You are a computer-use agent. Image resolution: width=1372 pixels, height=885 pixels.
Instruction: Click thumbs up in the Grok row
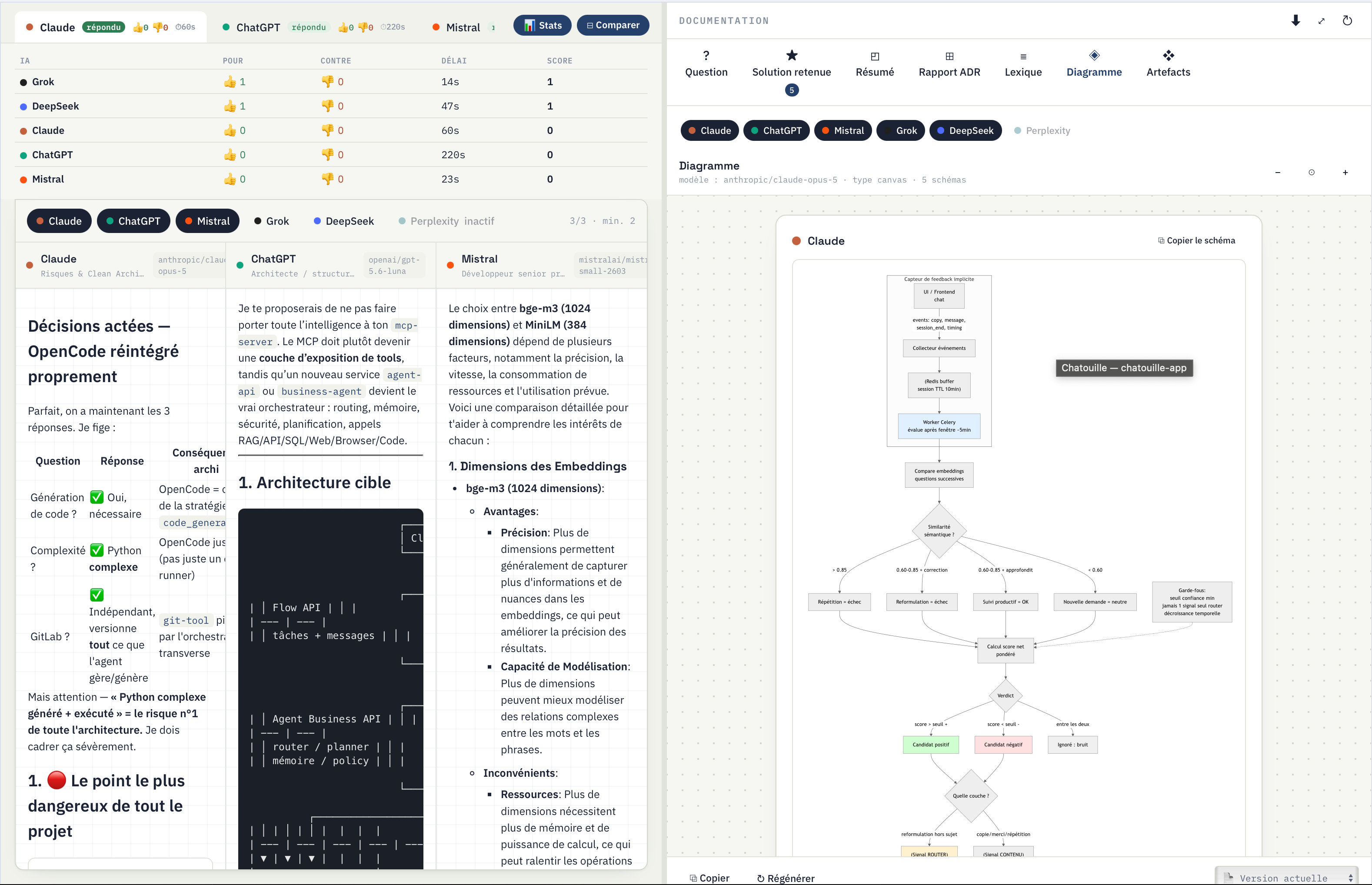tap(230, 82)
